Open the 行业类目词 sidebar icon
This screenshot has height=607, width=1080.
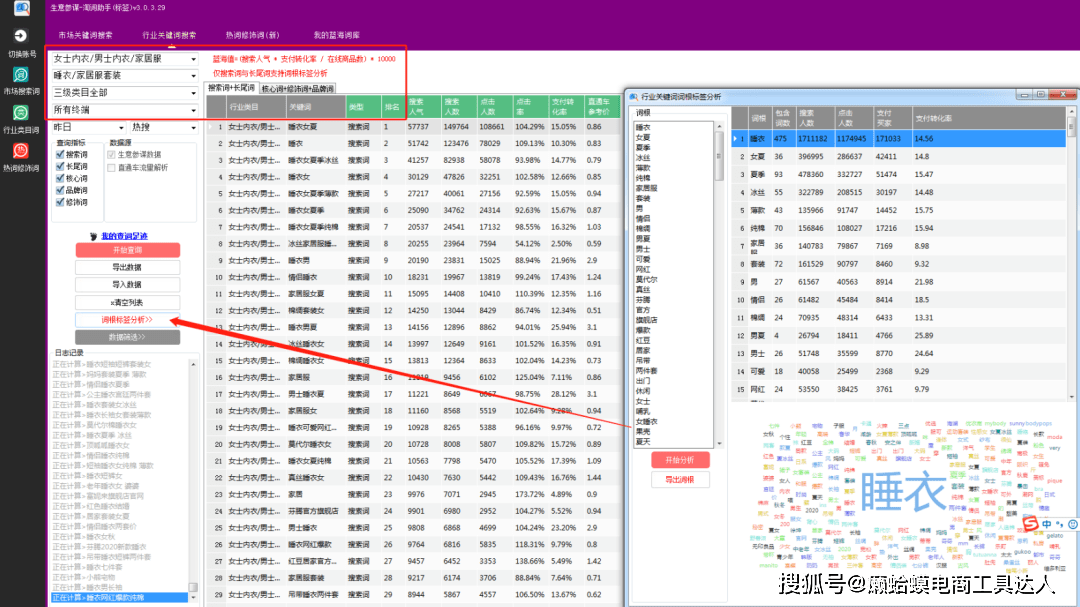[x=21, y=113]
